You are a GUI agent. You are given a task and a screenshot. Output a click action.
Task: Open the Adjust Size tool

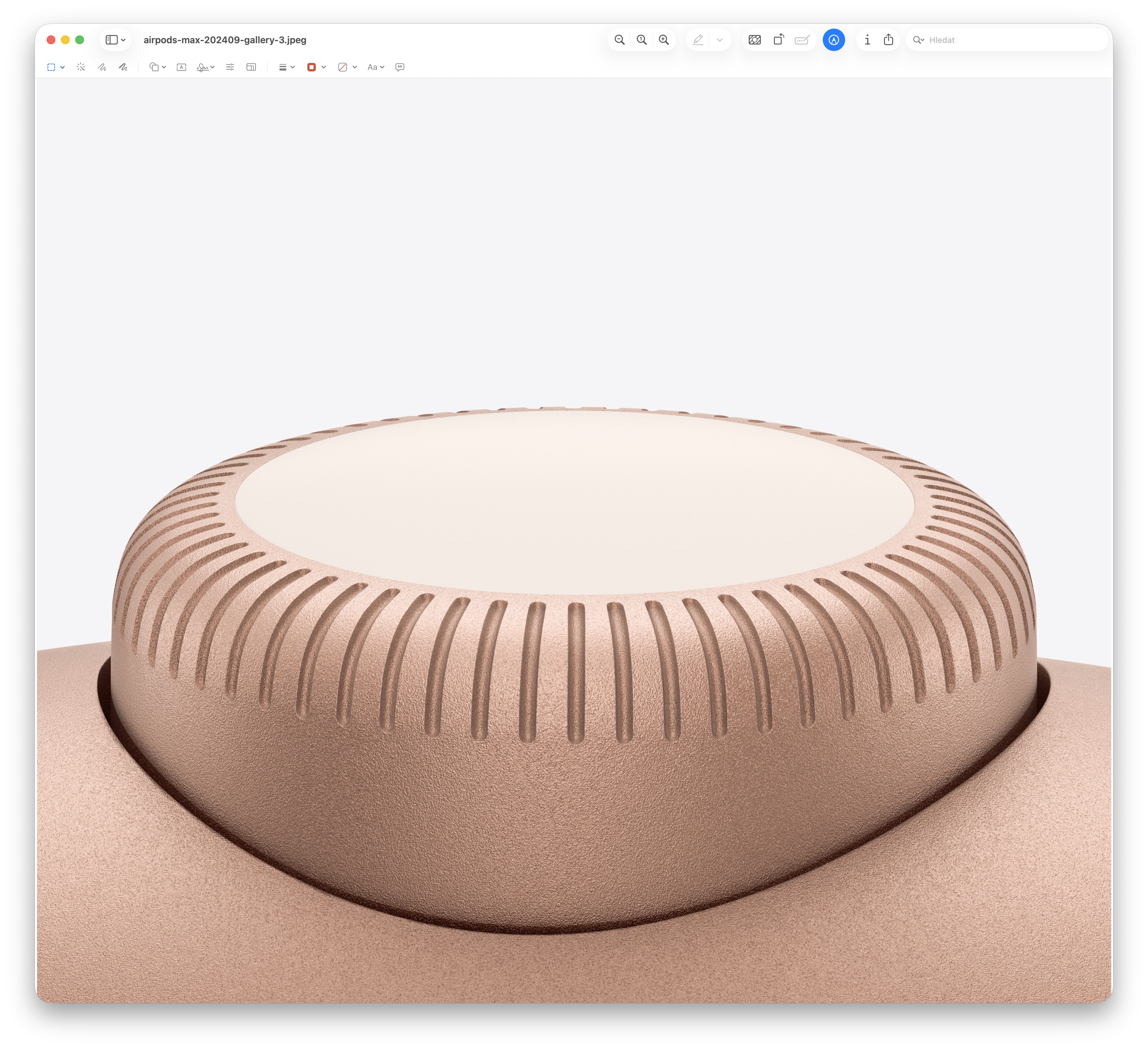tap(251, 67)
